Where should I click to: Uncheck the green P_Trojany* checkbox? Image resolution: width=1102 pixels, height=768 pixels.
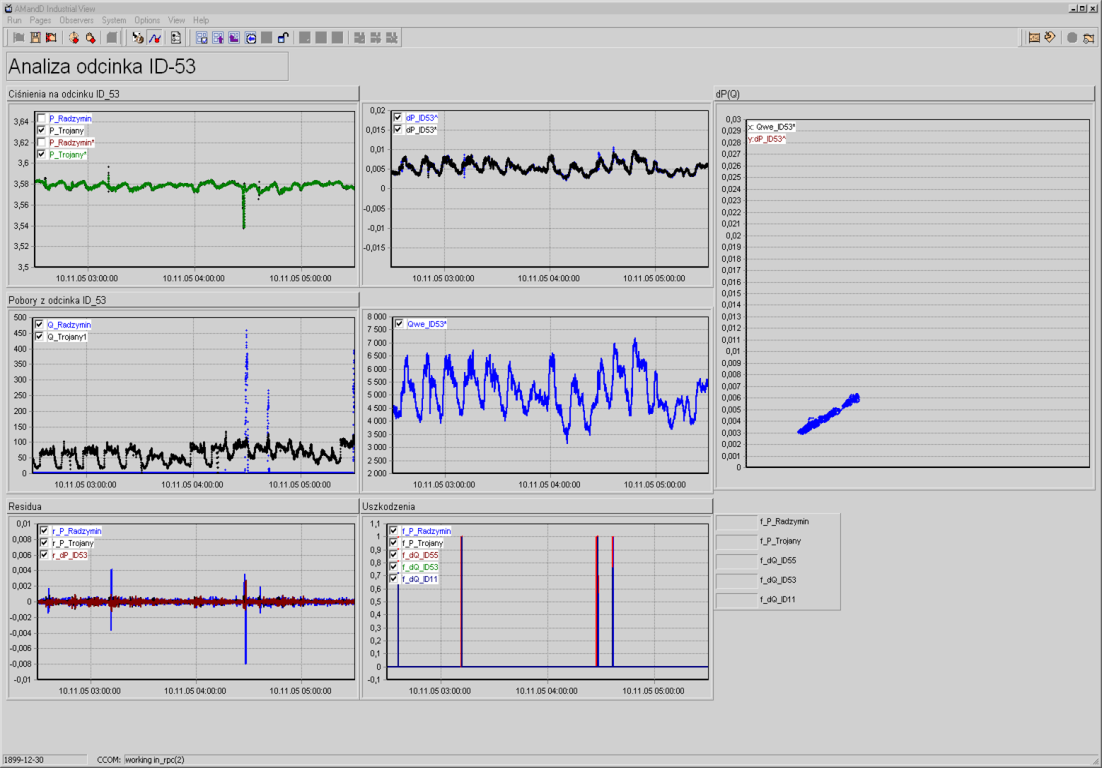[x=41, y=155]
